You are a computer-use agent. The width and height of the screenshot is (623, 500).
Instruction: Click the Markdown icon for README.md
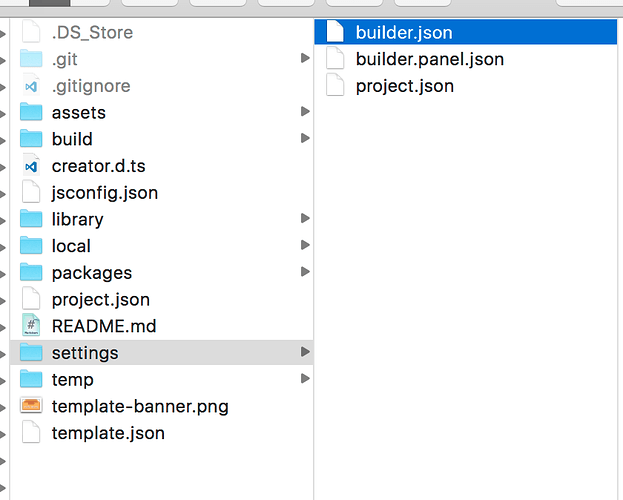coord(31,326)
